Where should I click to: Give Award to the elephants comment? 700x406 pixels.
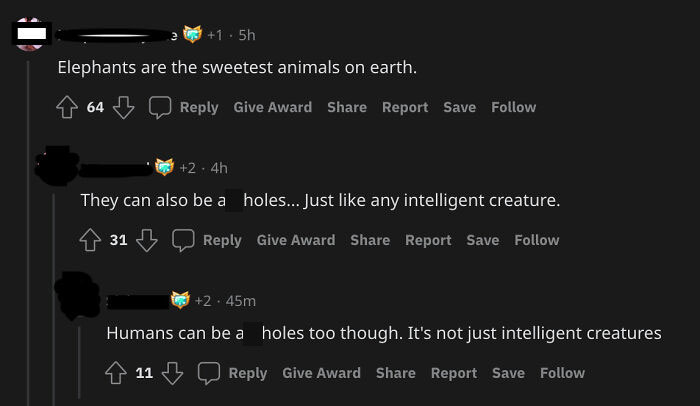272,107
